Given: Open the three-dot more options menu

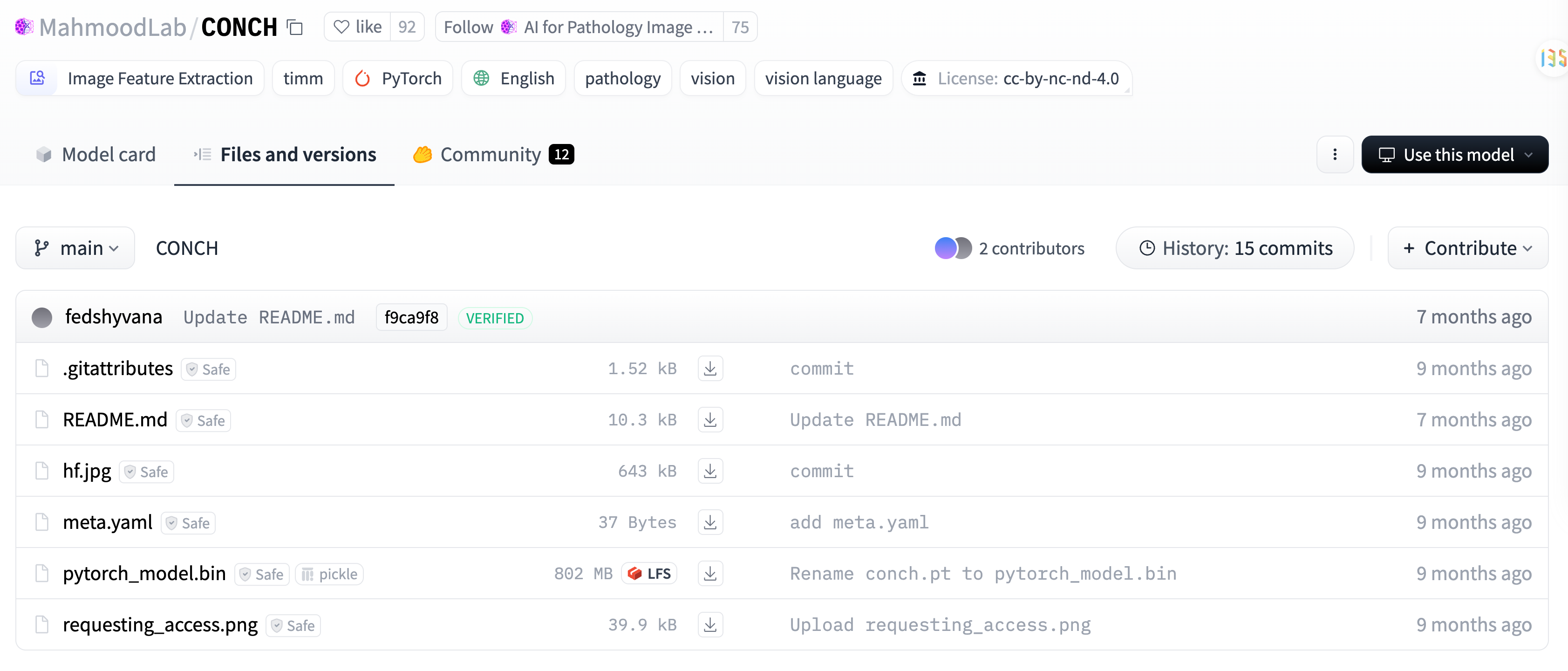Looking at the screenshot, I should click(x=1334, y=155).
